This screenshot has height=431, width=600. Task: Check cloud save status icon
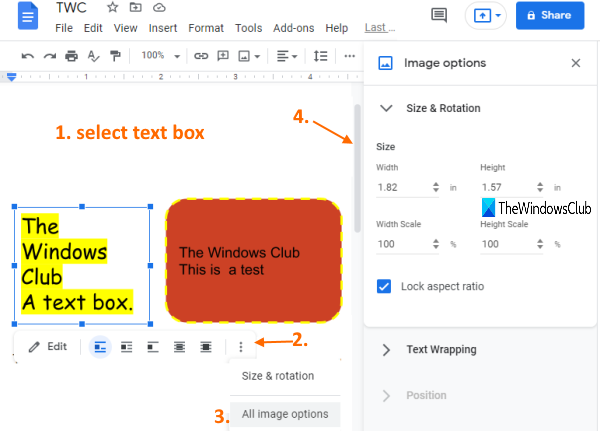click(x=159, y=7)
